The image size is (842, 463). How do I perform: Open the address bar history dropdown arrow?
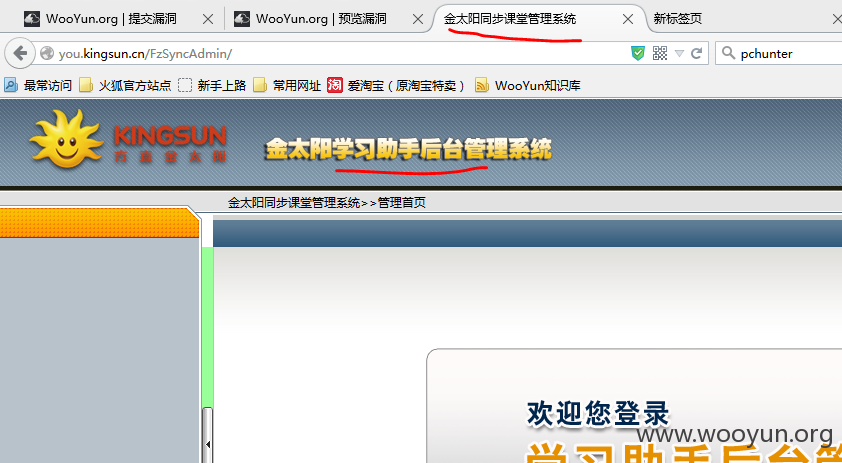[x=679, y=54]
